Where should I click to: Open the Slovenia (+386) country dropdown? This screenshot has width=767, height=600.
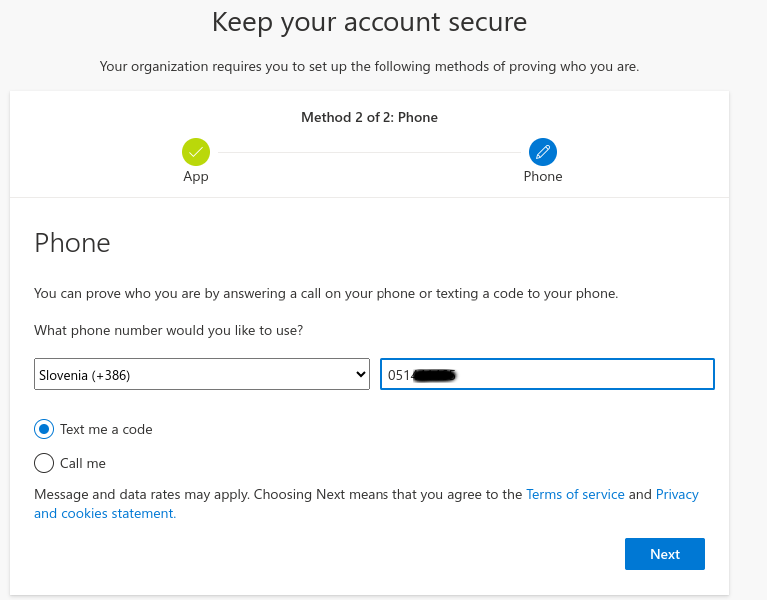click(x=202, y=374)
